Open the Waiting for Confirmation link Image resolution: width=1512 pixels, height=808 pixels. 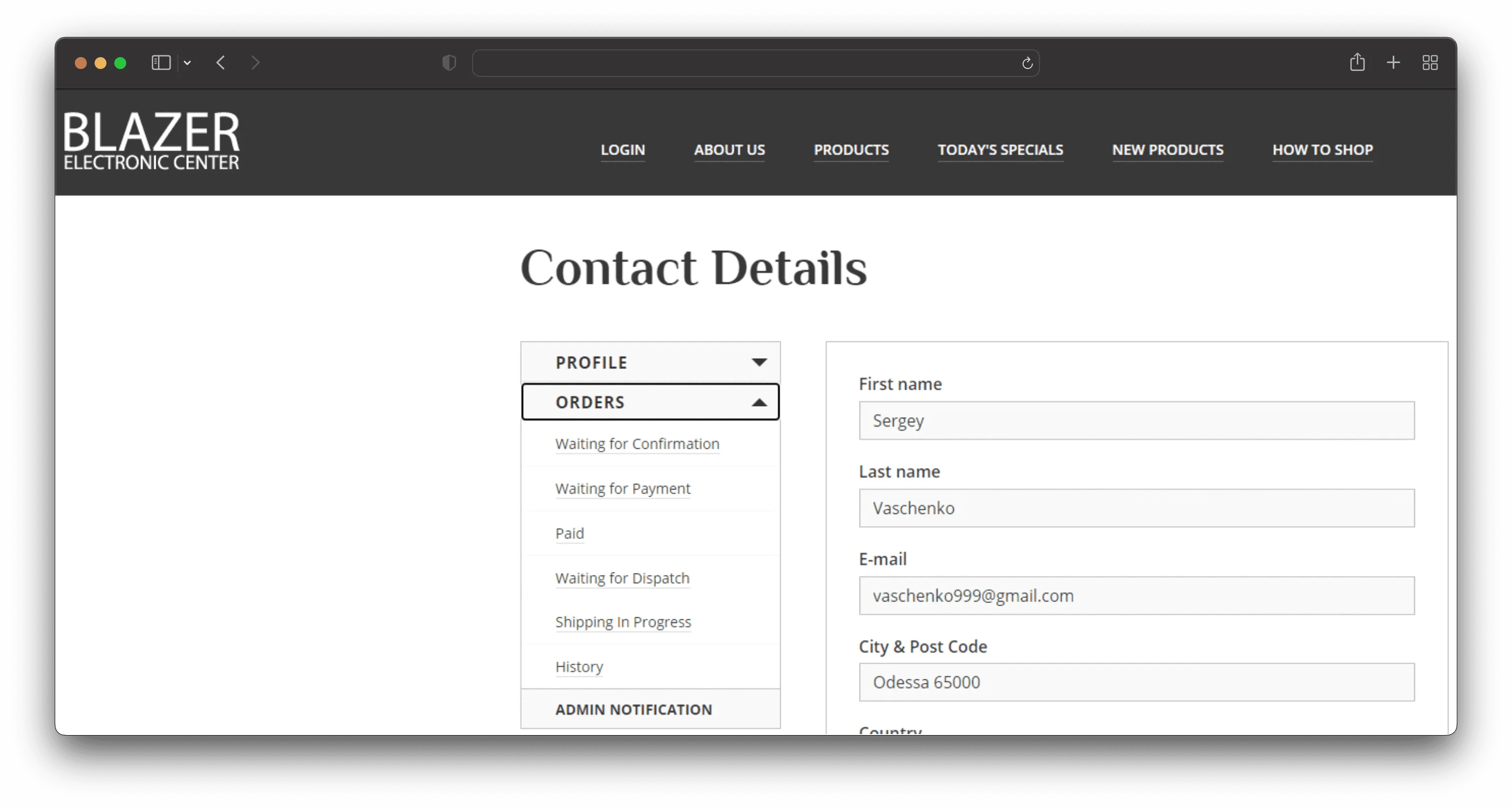(x=637, y=443)
